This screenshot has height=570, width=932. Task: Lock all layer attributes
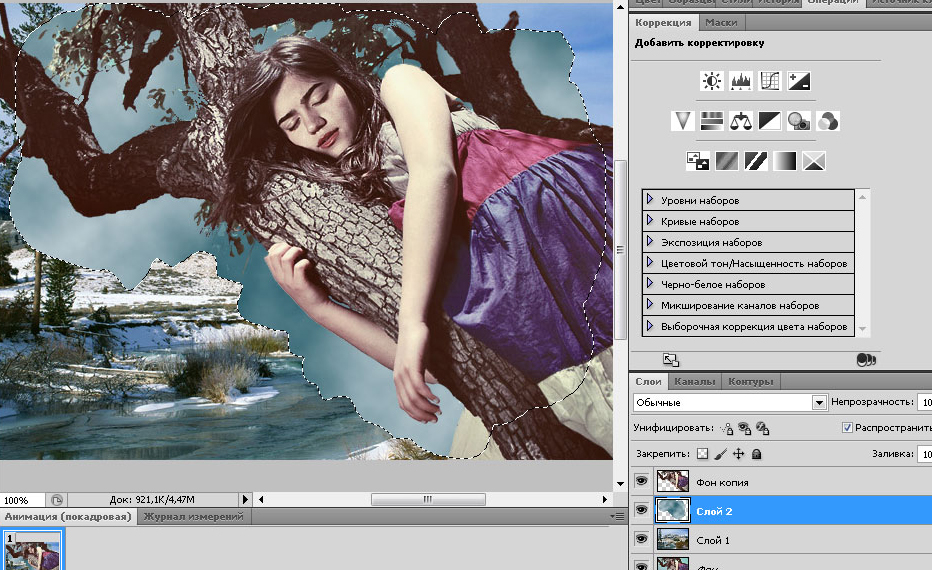click(x=756, y=454)
